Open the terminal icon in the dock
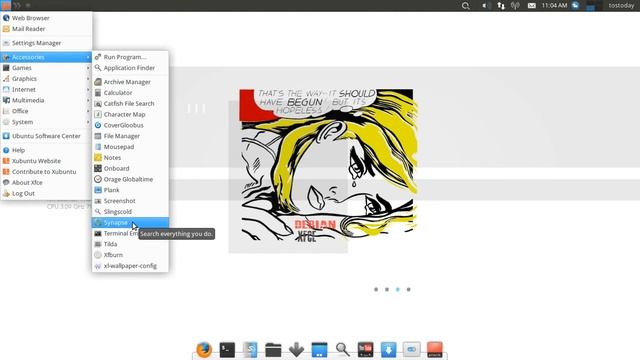Image resolution: width=640 pixels, height=360 pixels. point(227,350)
